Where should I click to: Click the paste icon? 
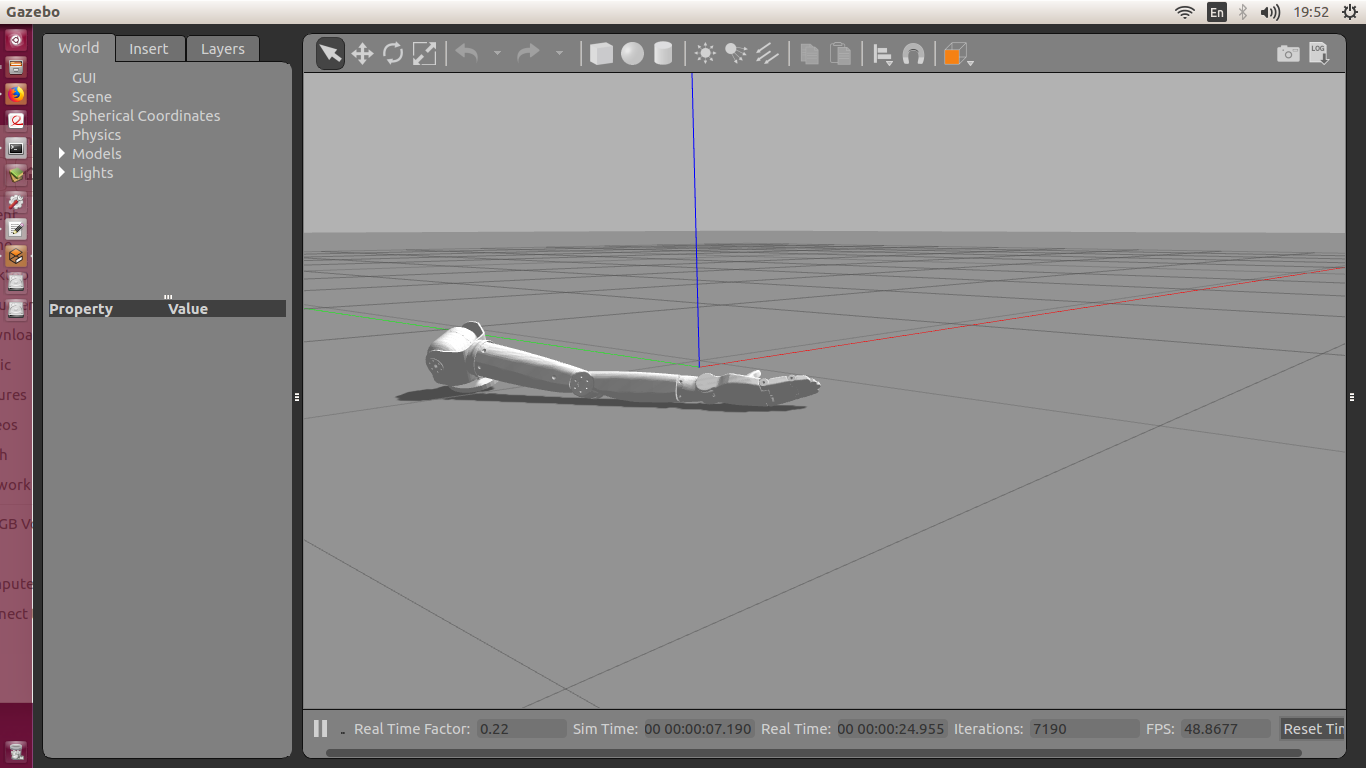point(841,53)
